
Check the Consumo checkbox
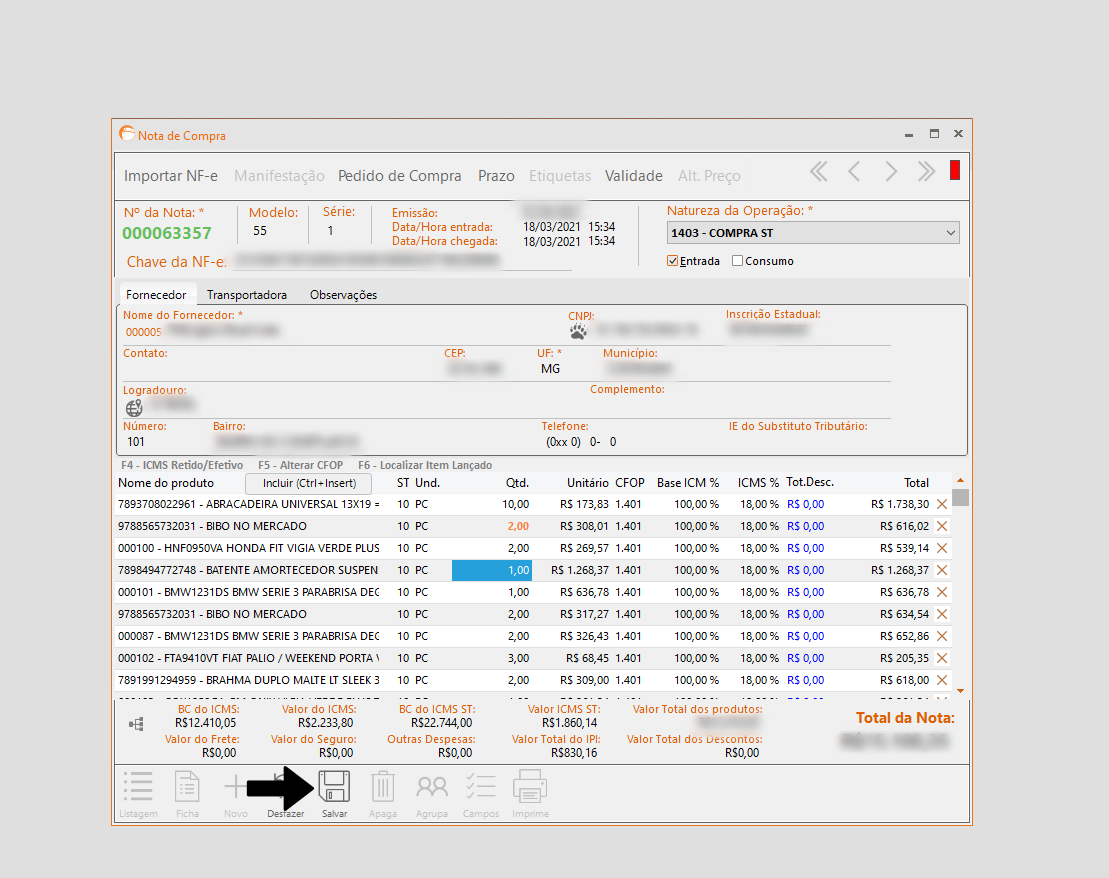coord(737,261)
